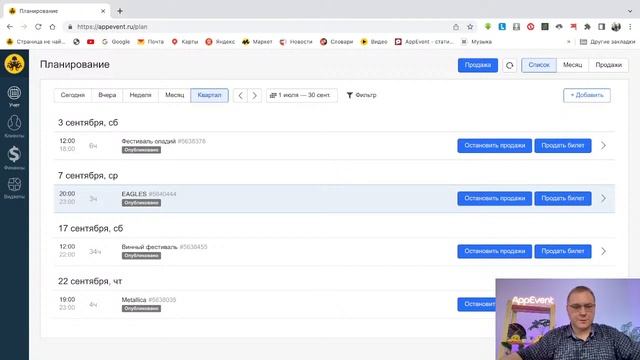The width and height of the screenshot is (640, 360).
Task: Bookmark this page with star icon
Action: 470,27
